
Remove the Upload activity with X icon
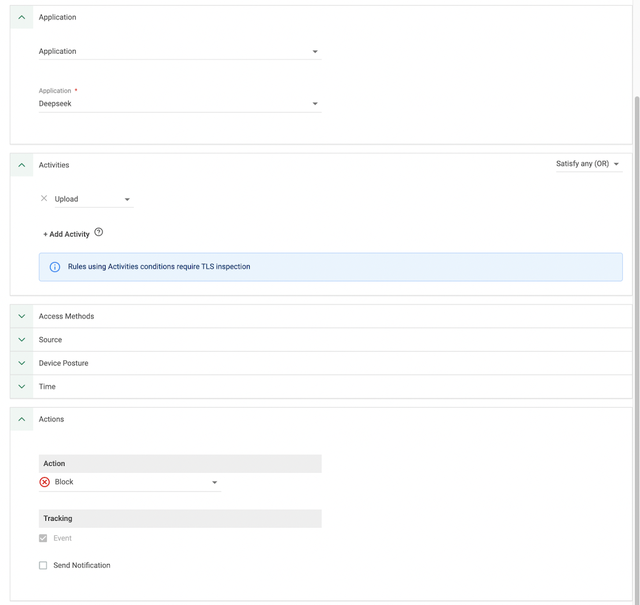pyautogui.click(x=44, y=198)
